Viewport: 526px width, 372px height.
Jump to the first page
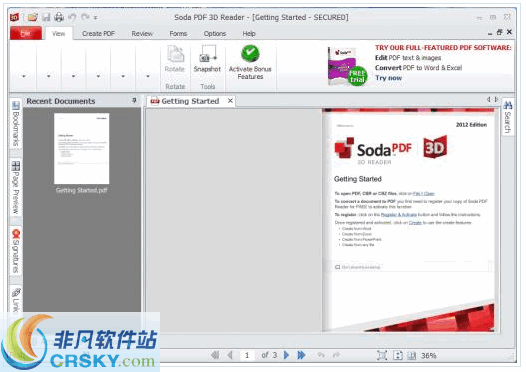(x=215, y=355)
